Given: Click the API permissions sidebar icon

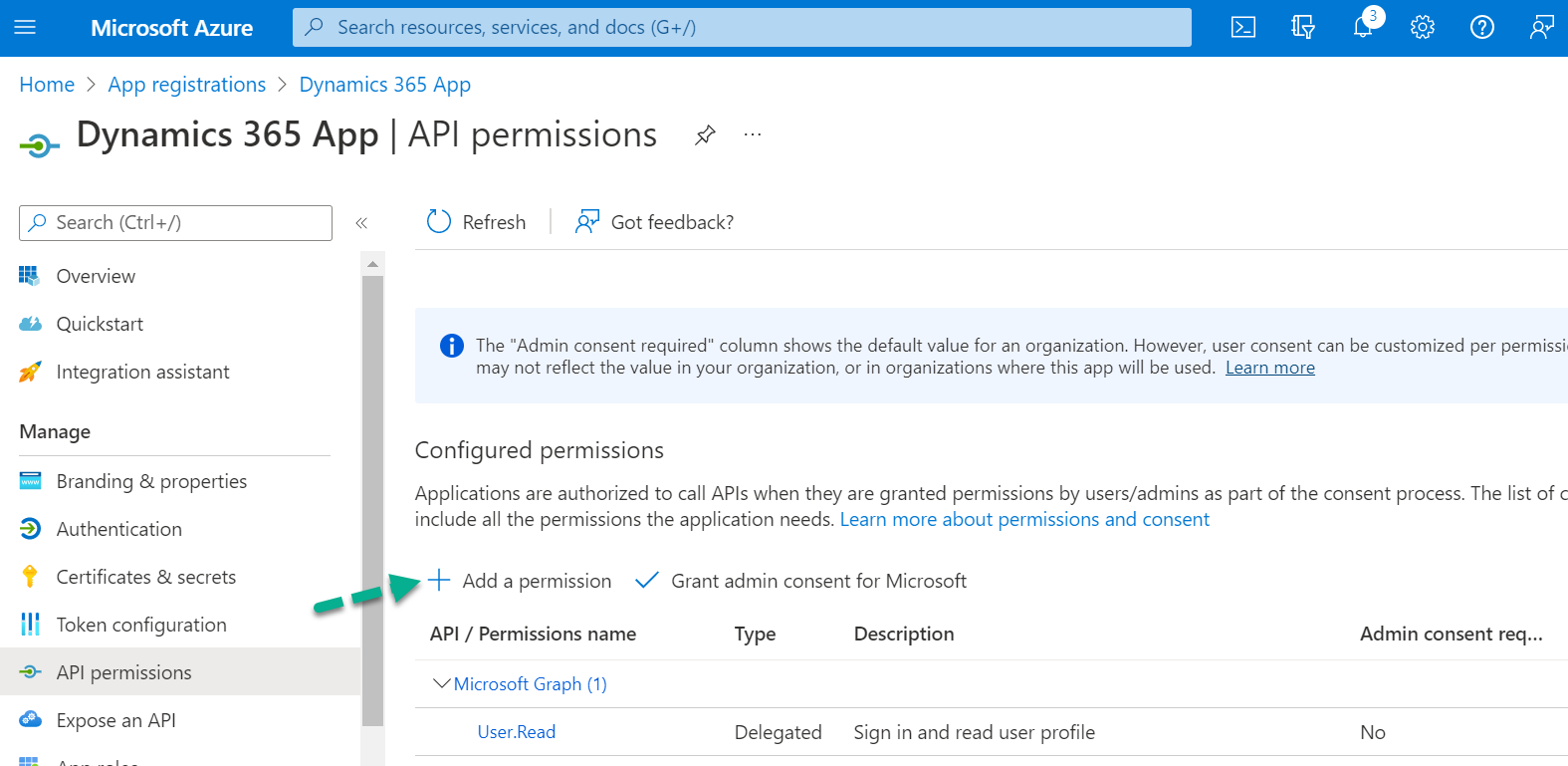Looking at the screenshot, I should (x=30, y=672).
